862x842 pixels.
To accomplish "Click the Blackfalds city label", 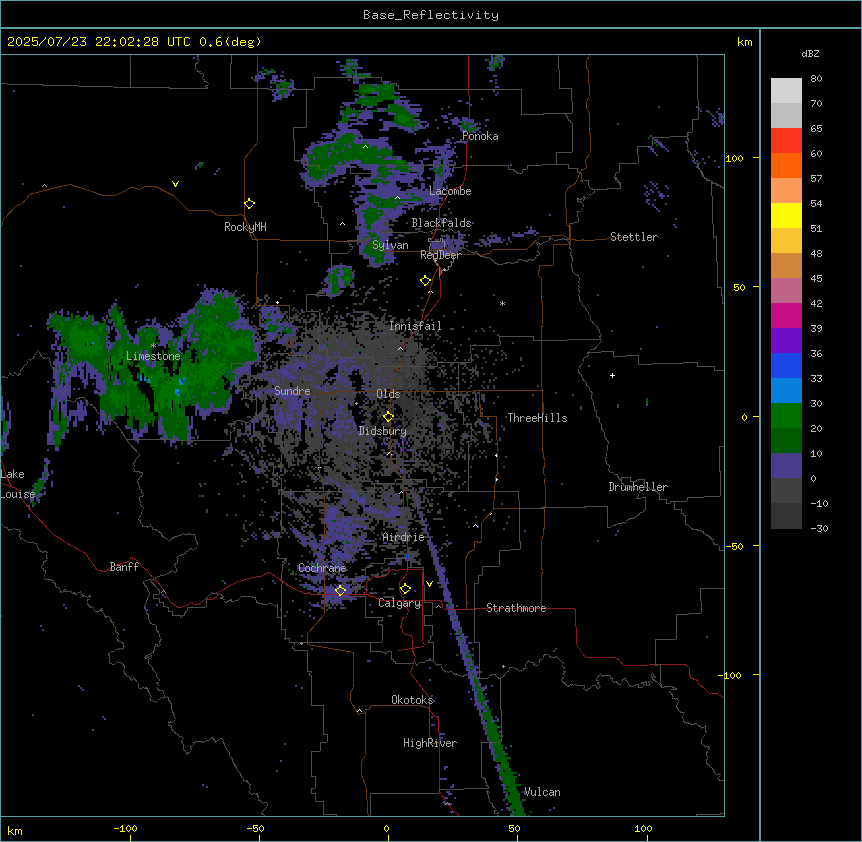I will click(441, 223).
